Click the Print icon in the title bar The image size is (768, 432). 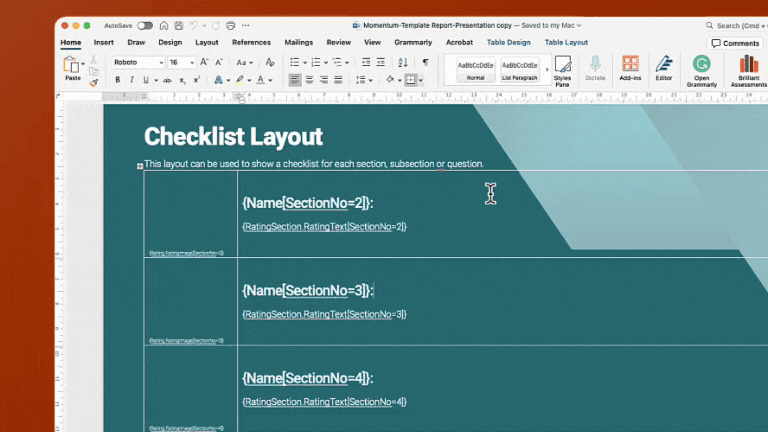[230, 25]
